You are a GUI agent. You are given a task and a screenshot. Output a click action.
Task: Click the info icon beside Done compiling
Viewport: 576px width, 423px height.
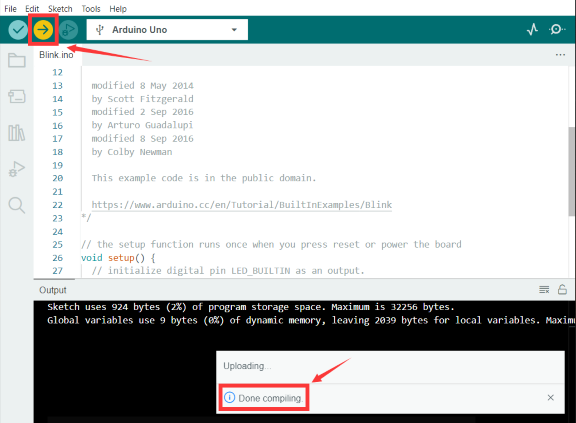click(x=229, y=398)
